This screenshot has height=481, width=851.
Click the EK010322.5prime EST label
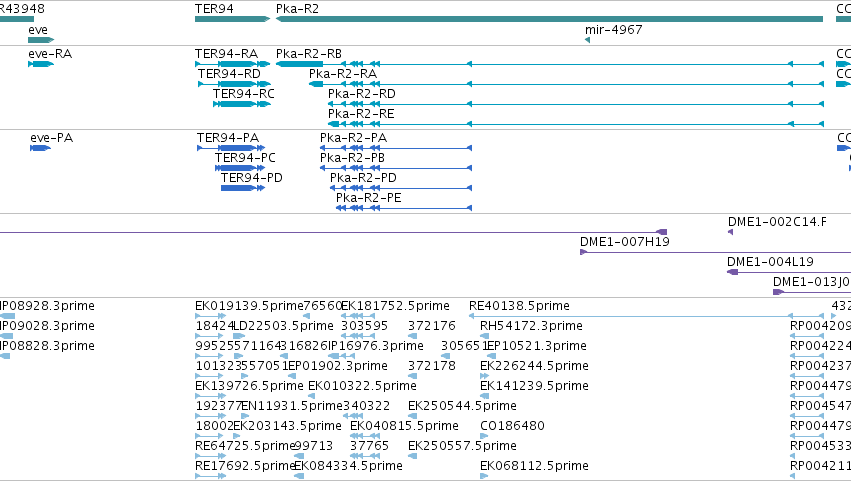coord(363,387)
